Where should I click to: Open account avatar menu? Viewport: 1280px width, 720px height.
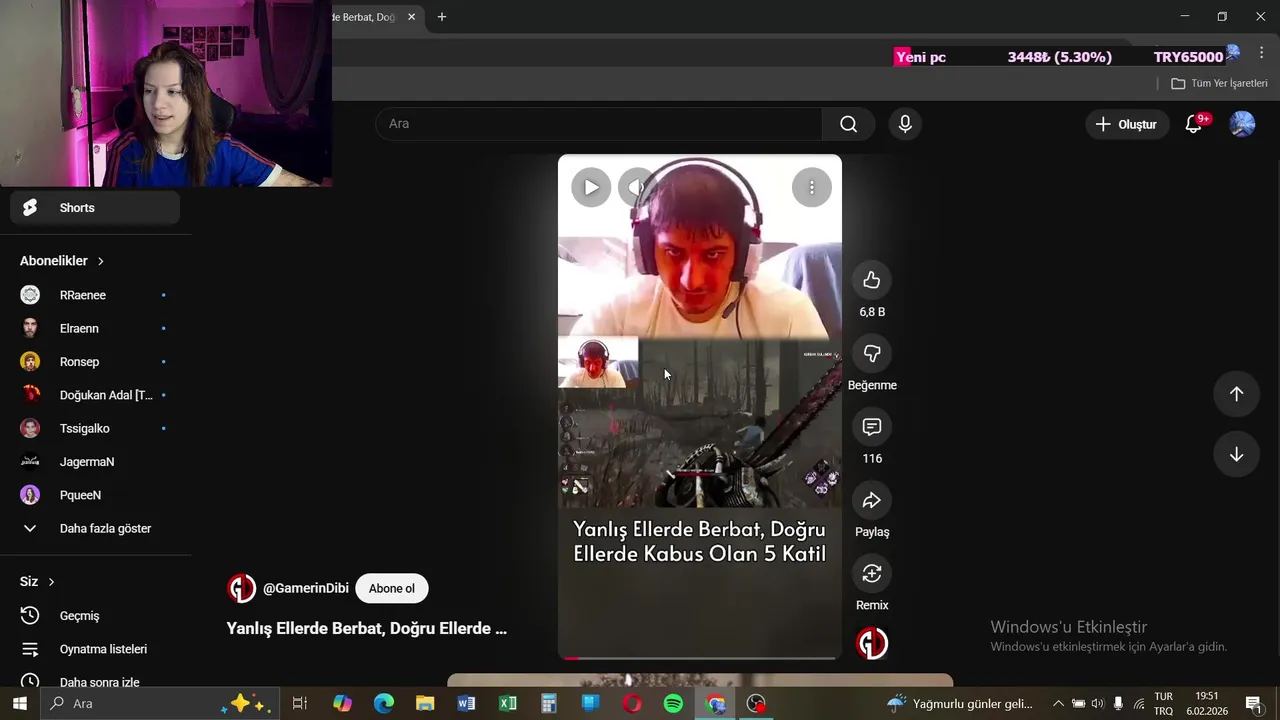pyautogui.click(x=1242, y=124)
